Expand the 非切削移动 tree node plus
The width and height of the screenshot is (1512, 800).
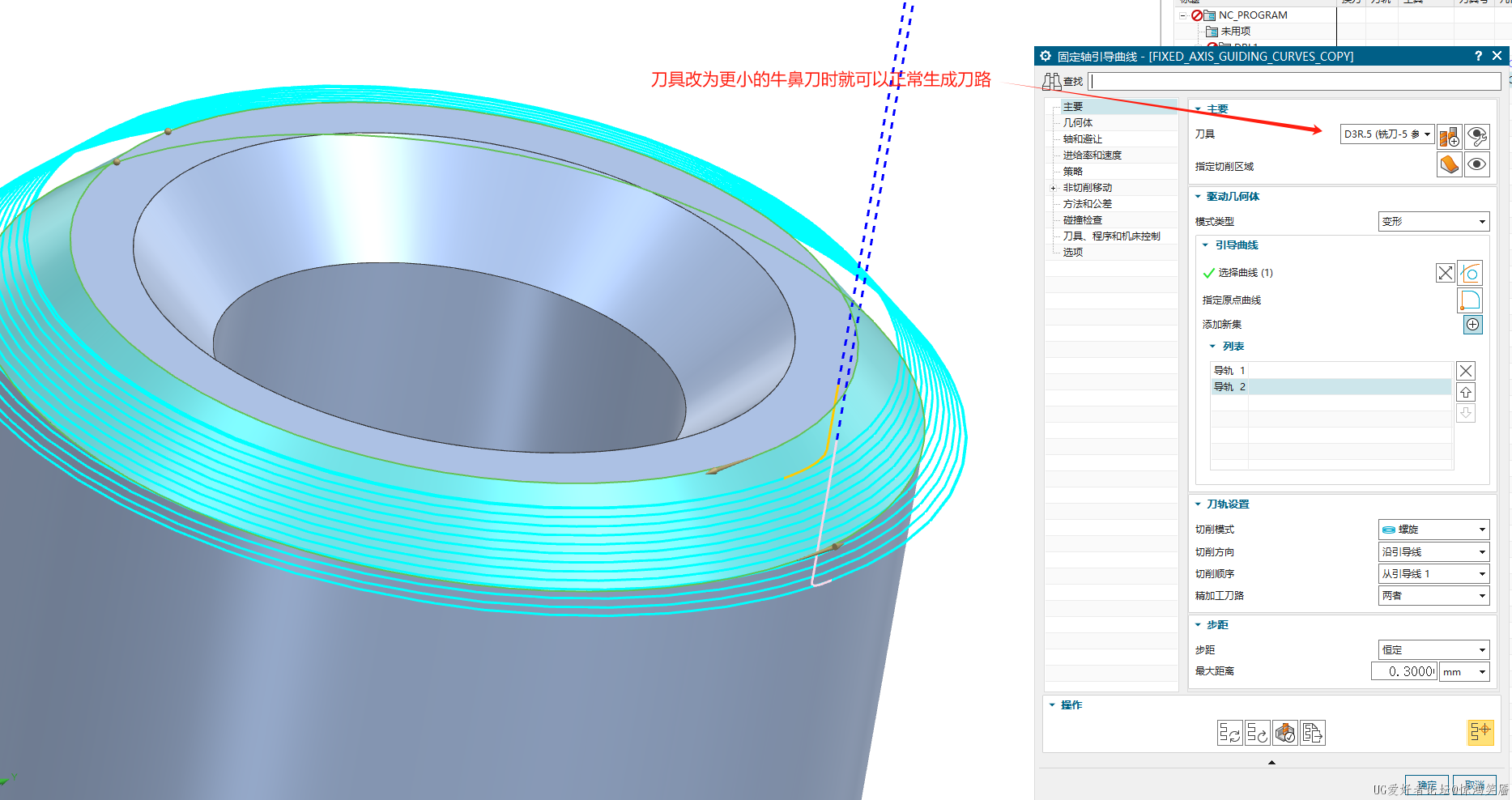click(1053, 188)
